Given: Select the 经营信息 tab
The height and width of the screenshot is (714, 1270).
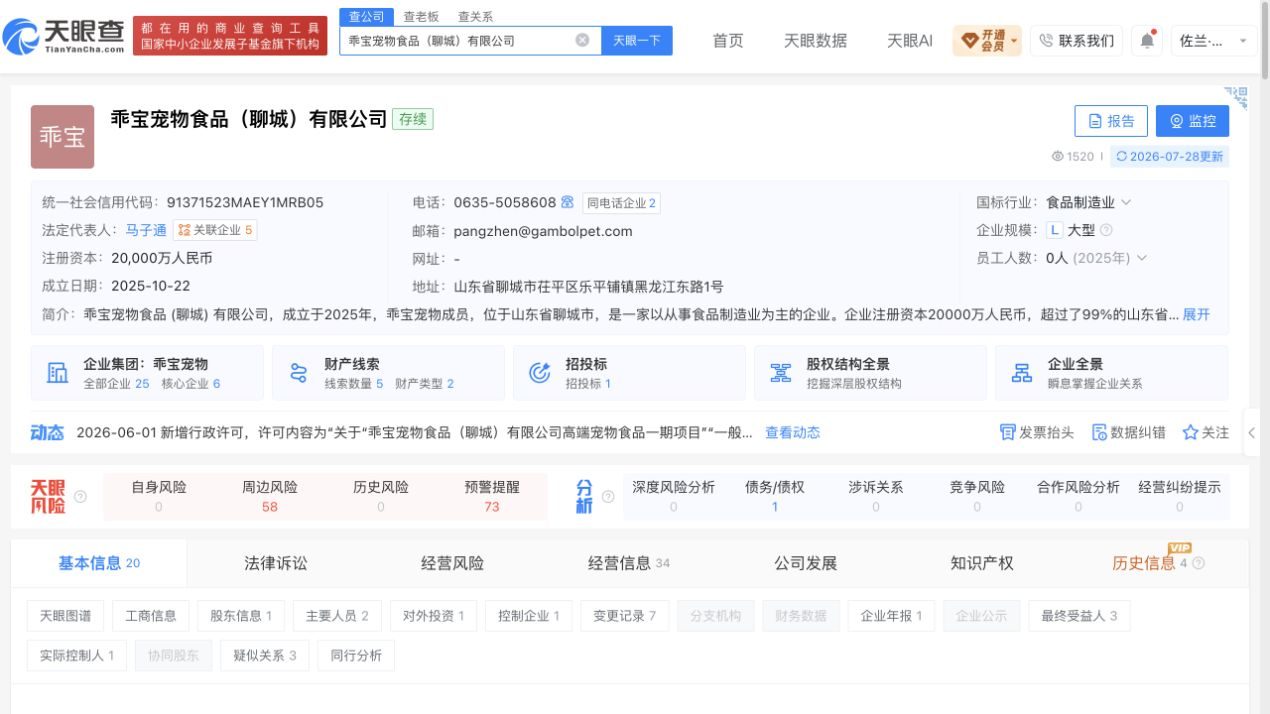Looking at the screenshot, I should 629,563.
